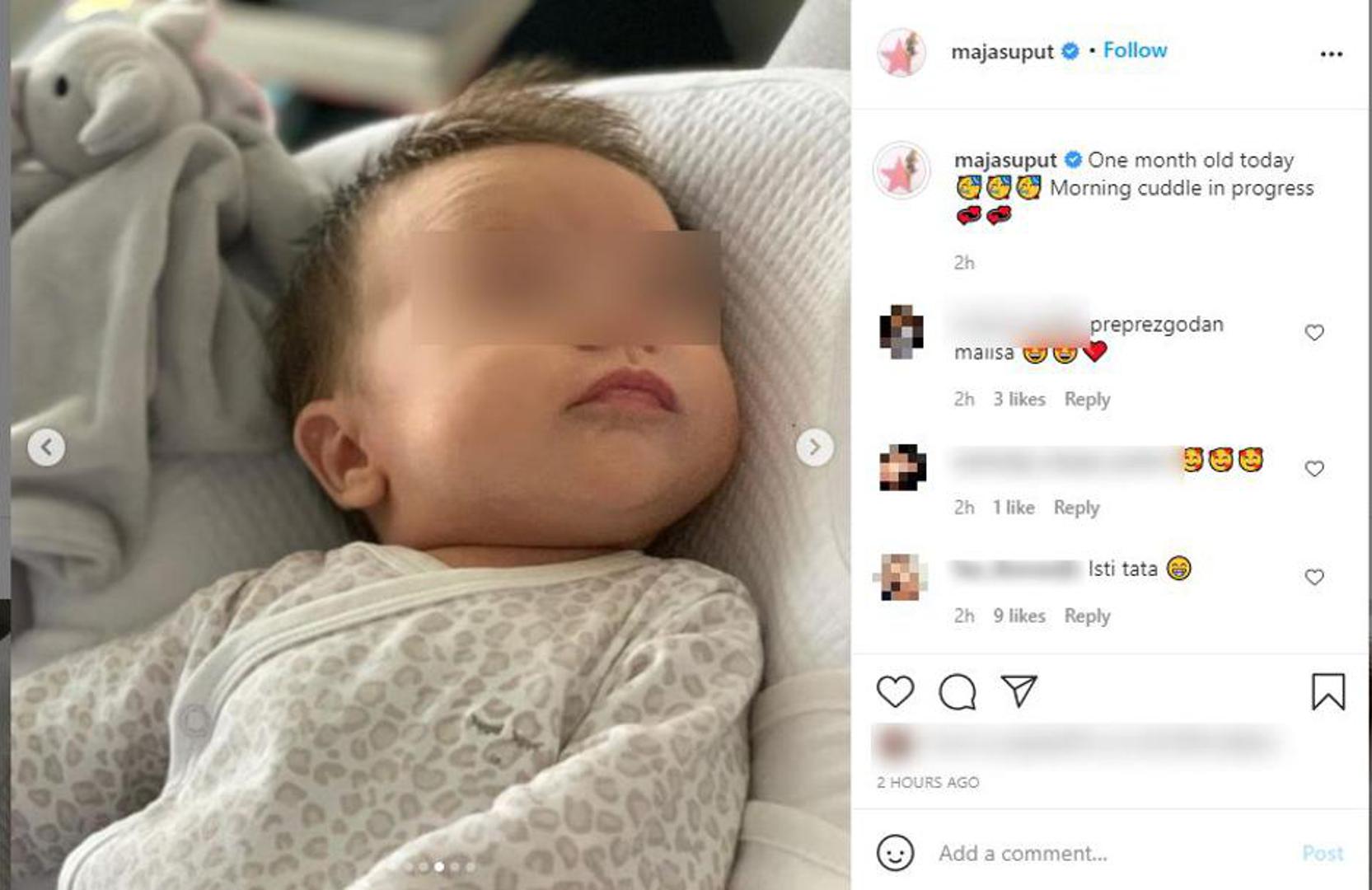The width and height of the screenshot is (1372, 890).
Task: Click majasuput header profile picture
Action: tap(901, 53)
